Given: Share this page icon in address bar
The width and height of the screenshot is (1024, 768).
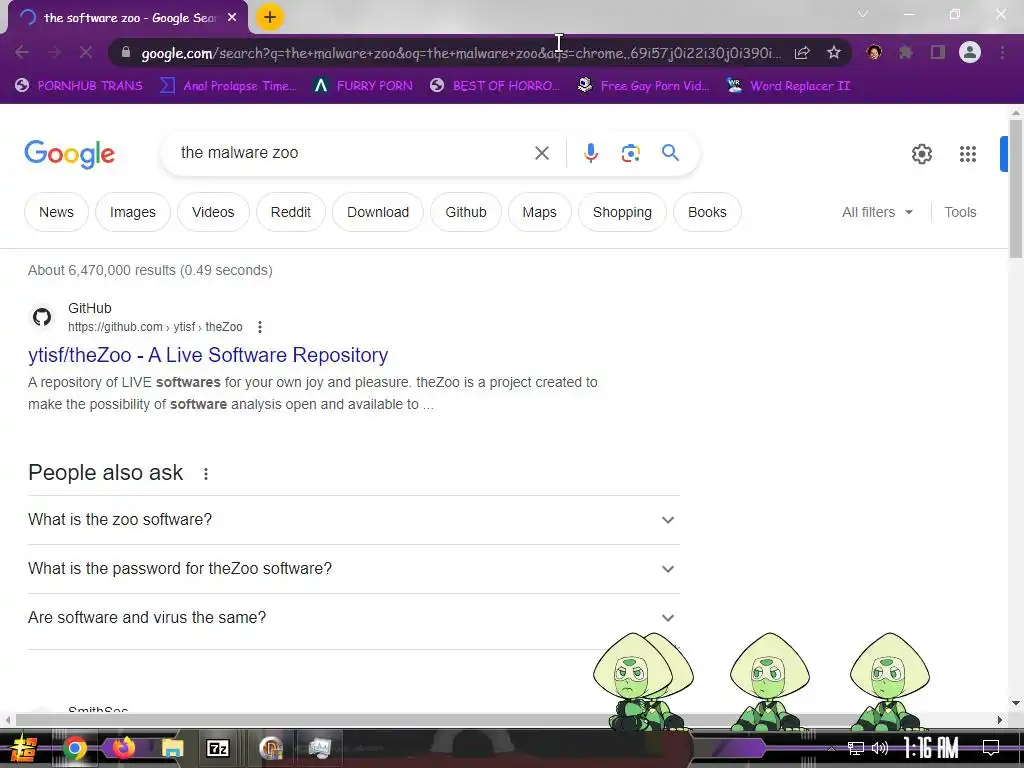Looking at the screenshot, I should [802, 53].
